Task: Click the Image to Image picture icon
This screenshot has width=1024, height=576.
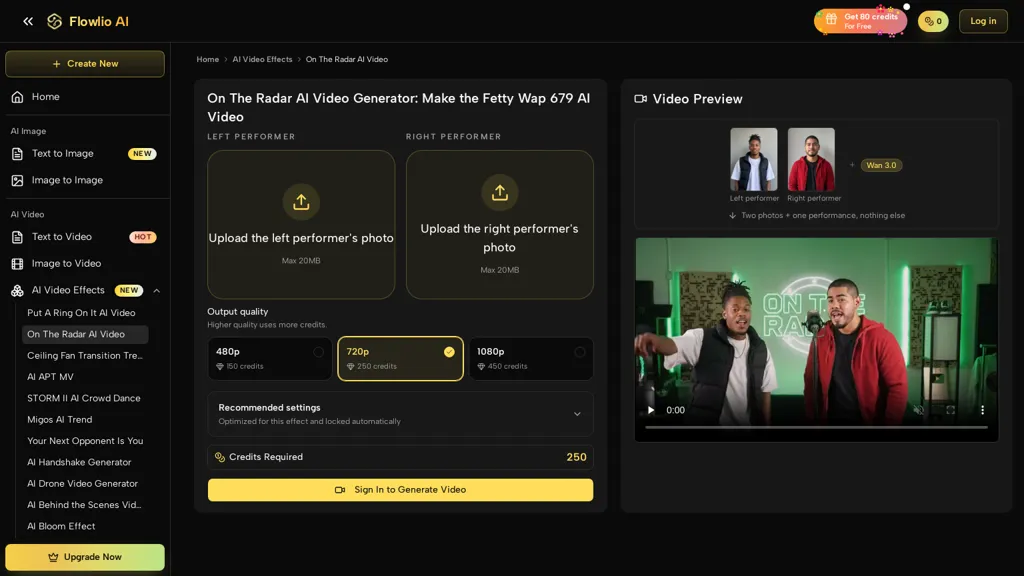Action: pos(18,180)
